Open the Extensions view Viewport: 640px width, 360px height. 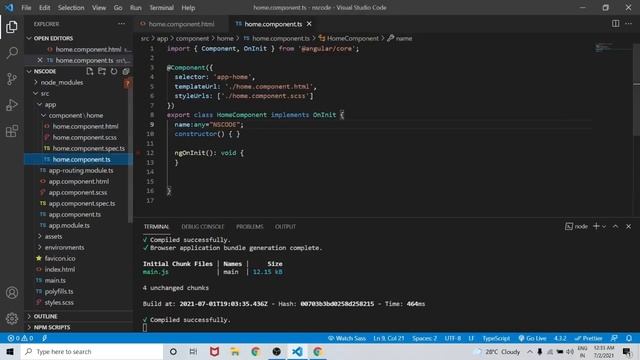click(x=12, y=131)
